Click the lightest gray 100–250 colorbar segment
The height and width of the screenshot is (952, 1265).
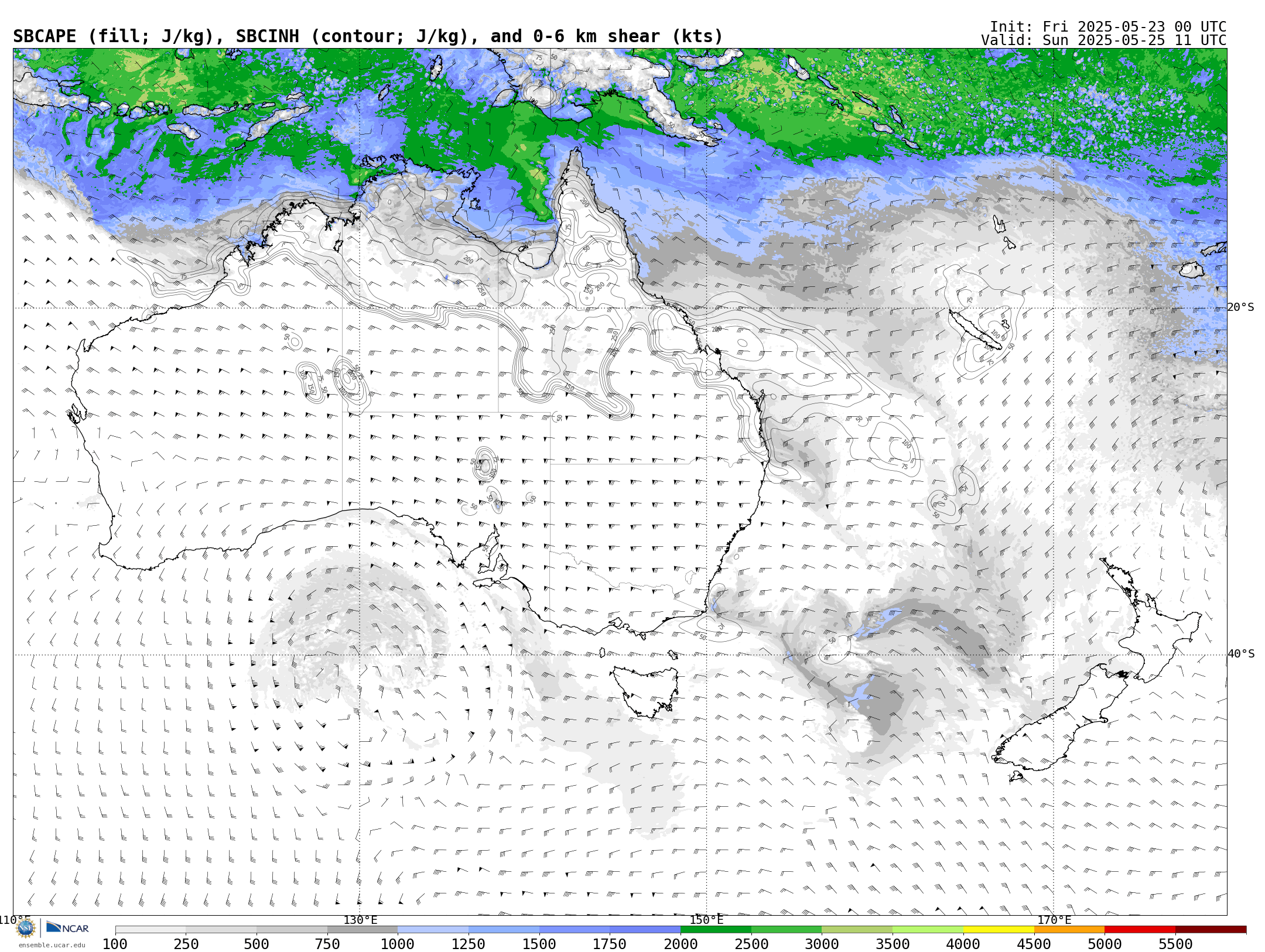tap(151, 930)
